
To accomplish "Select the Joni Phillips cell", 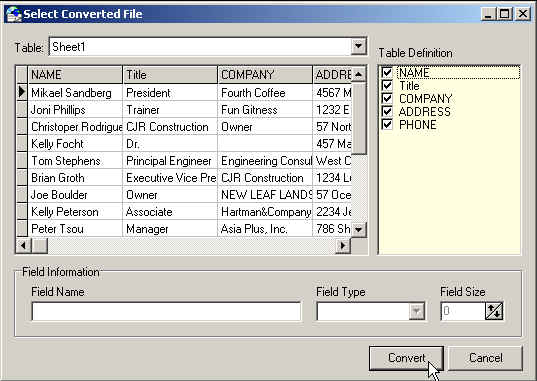I will point(75,110).
